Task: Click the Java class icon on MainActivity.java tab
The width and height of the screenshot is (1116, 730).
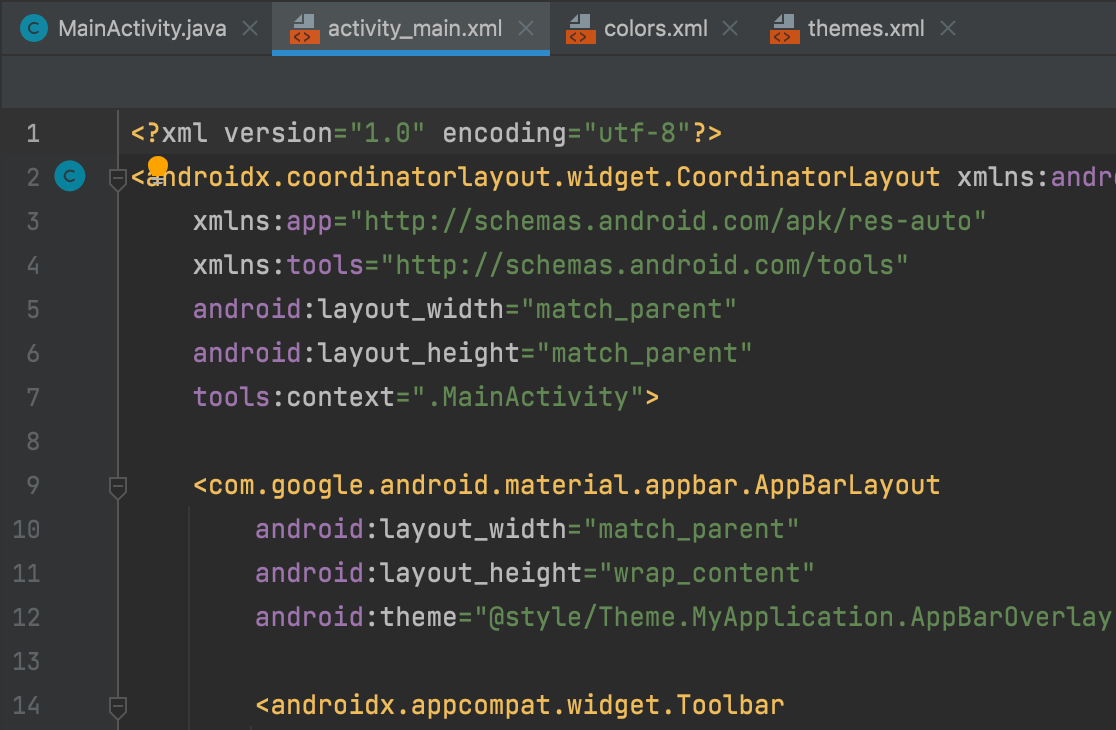Action: click(x=35, y=28)
